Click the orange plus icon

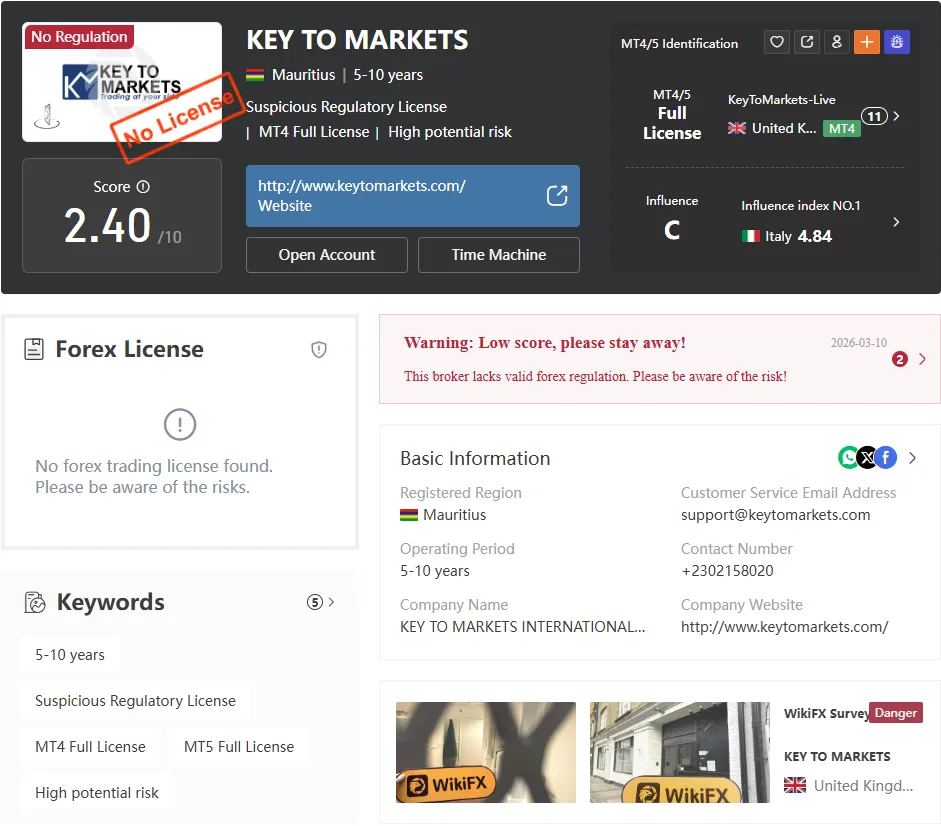click(x=867, y=42)
